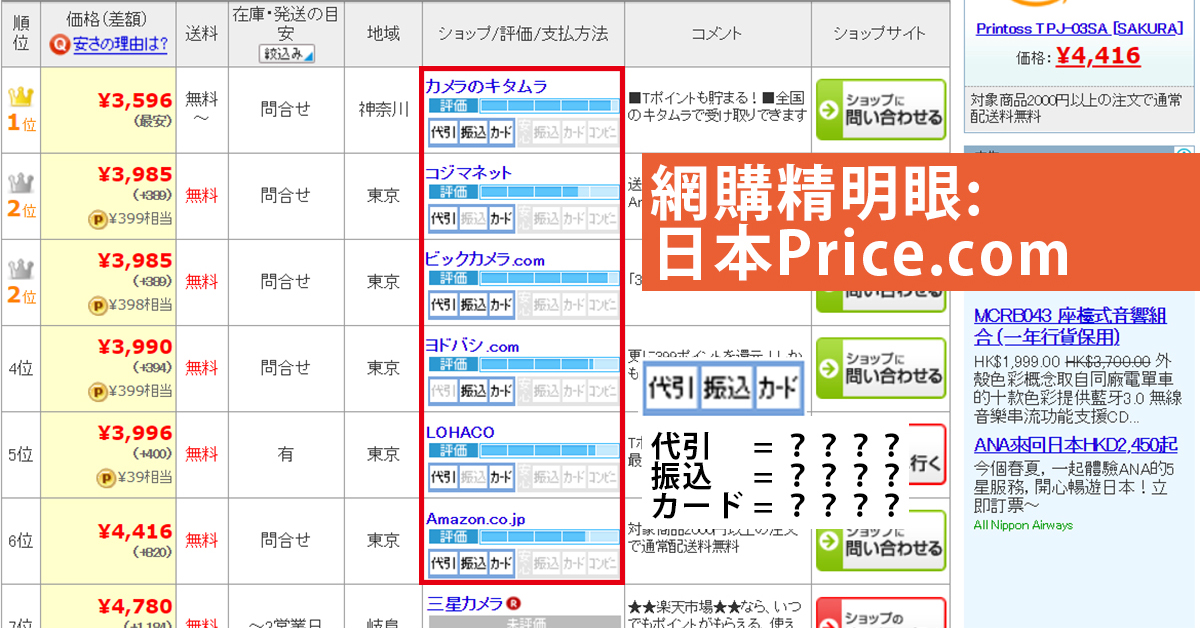Screen dimensions: 1200x628
Task: Click the 代引 icon for Amazon.co.jp
Action: coord(443,563)
